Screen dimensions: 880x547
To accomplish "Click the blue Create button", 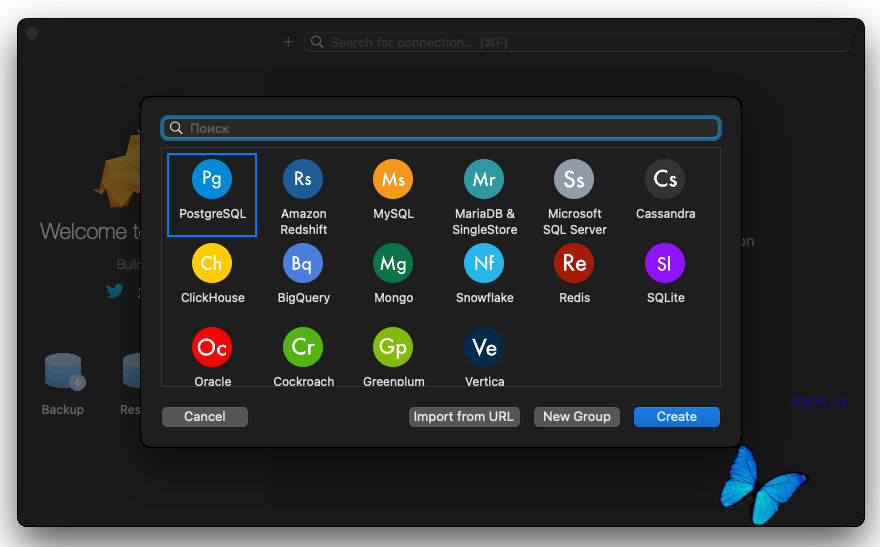I will point(677,417).
